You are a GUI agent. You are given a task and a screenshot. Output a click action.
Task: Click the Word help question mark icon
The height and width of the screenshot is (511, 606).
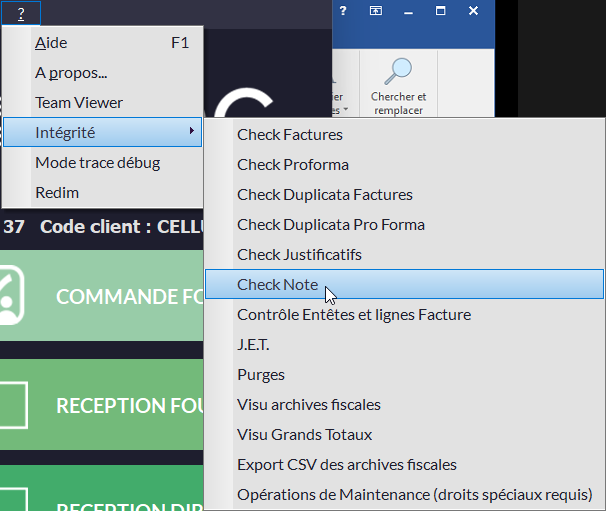[x=342, y=11]
